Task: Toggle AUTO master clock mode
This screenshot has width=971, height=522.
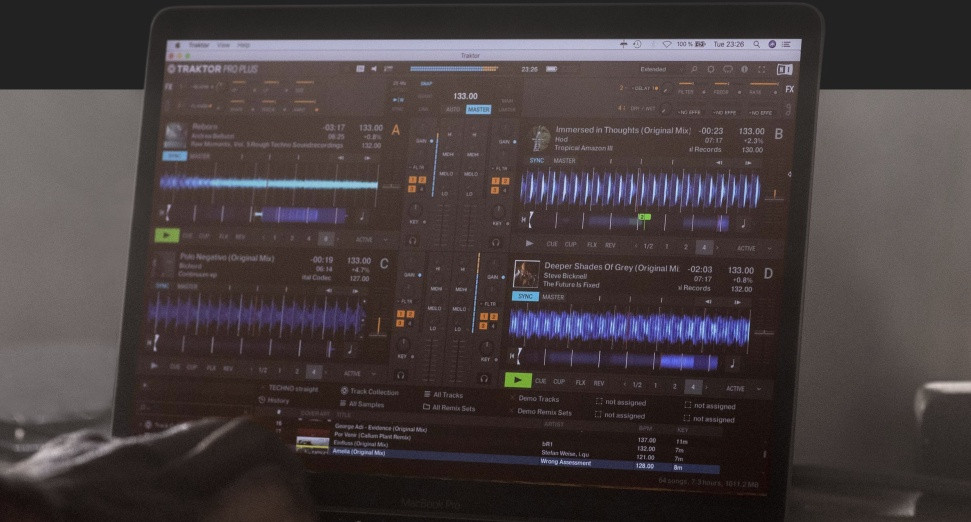Action: pyautogui.click(x=453, y=110)
